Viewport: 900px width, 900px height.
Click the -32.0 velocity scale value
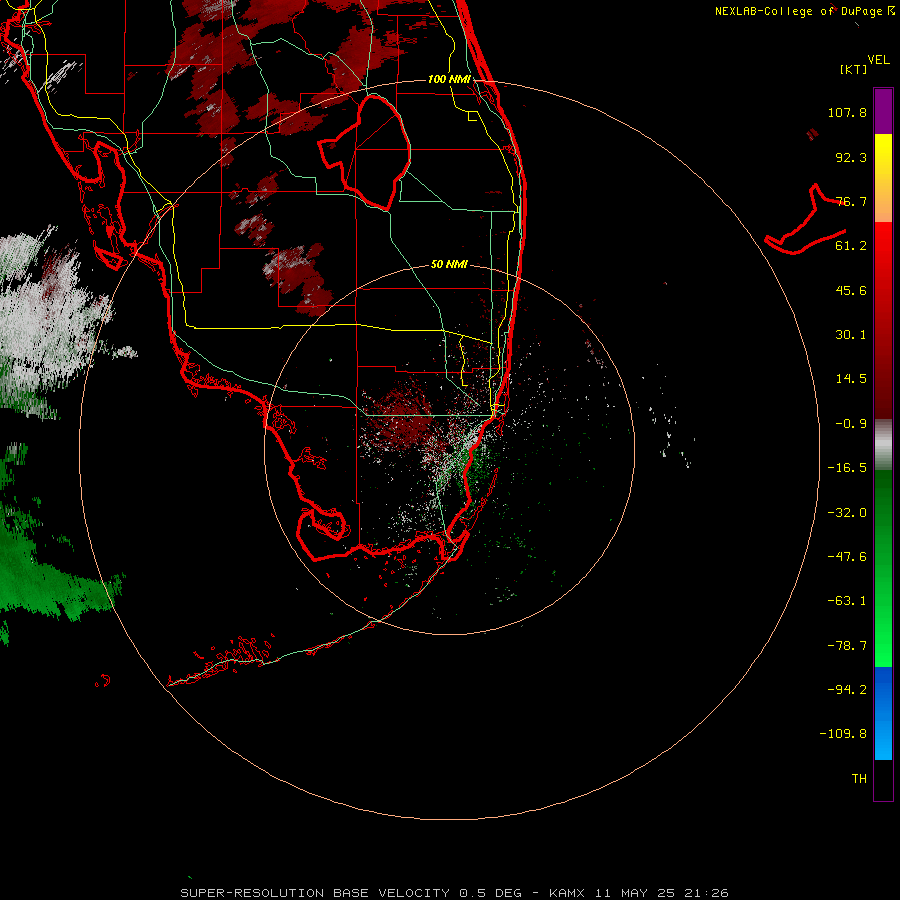click(847, 513)
